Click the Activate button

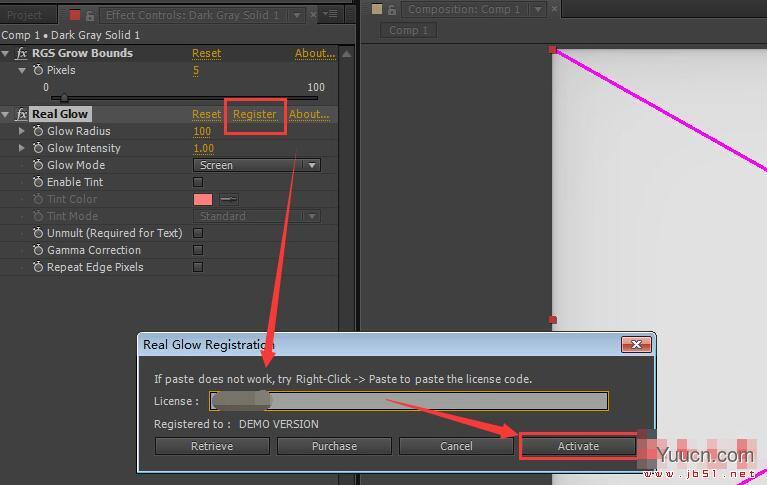coord(578,446)
